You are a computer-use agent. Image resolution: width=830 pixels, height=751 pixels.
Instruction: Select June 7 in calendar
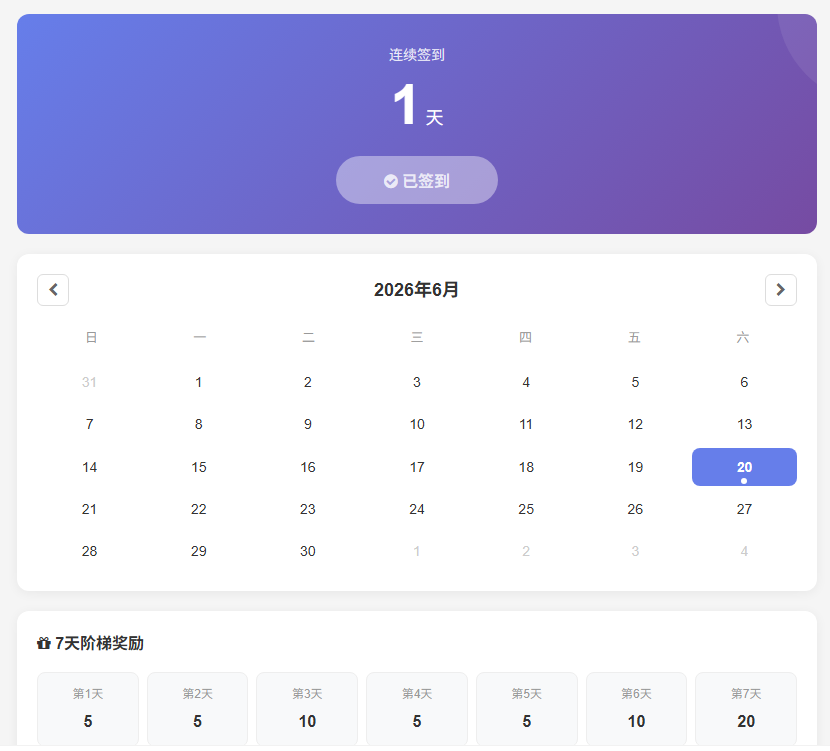pyautogui.click(x=89, y=424)
